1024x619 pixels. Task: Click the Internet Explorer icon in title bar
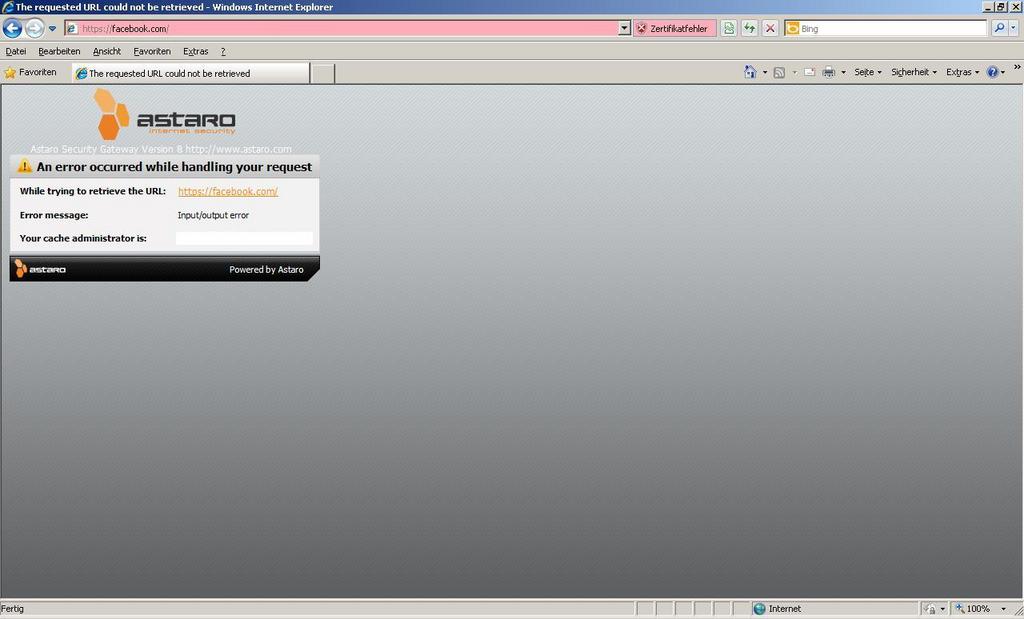(8, 7)
